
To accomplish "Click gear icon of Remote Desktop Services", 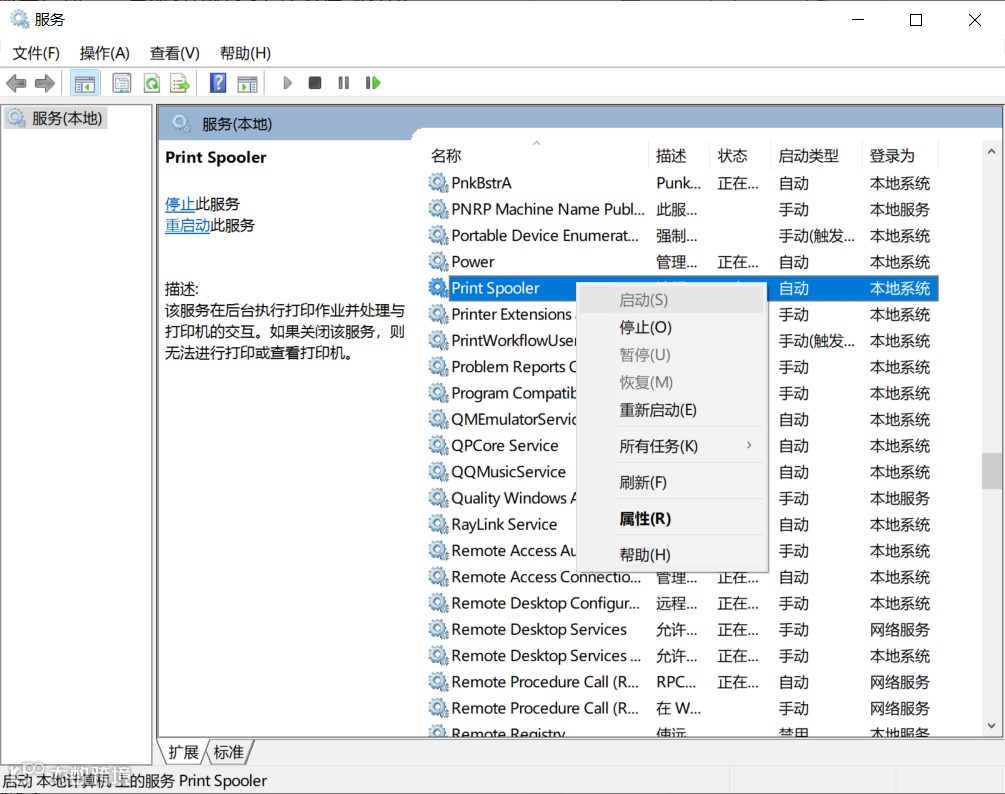I will tap(438, 630).
